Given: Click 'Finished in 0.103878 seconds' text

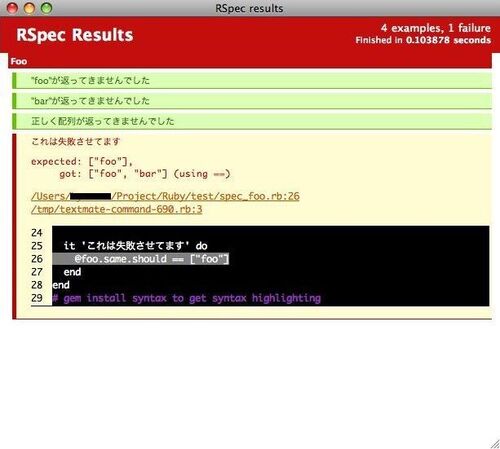Looking at the screenshot, I should coord(423,40).
